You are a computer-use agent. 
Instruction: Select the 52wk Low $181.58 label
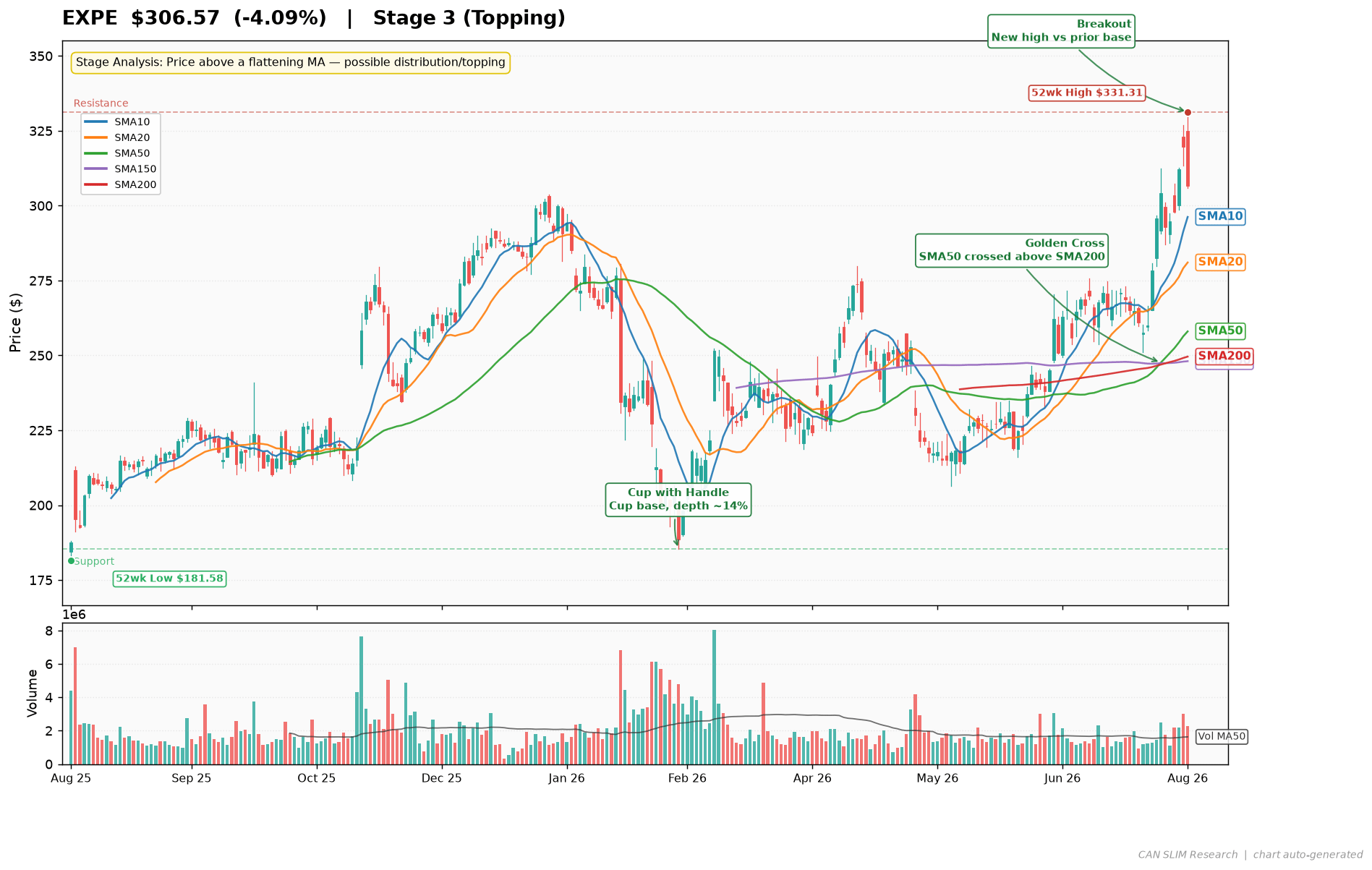[170, 579]
